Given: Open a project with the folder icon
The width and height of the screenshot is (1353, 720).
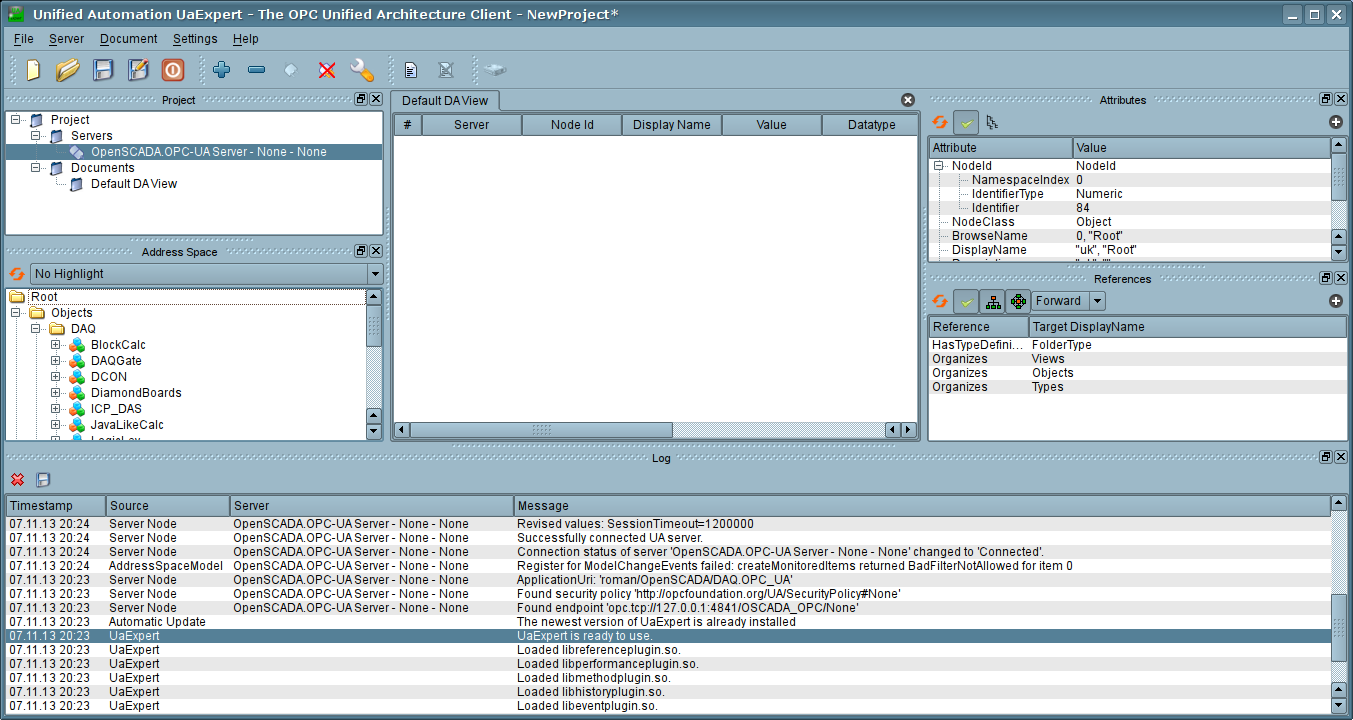Looking at the screenshot, I should (67, 70).
